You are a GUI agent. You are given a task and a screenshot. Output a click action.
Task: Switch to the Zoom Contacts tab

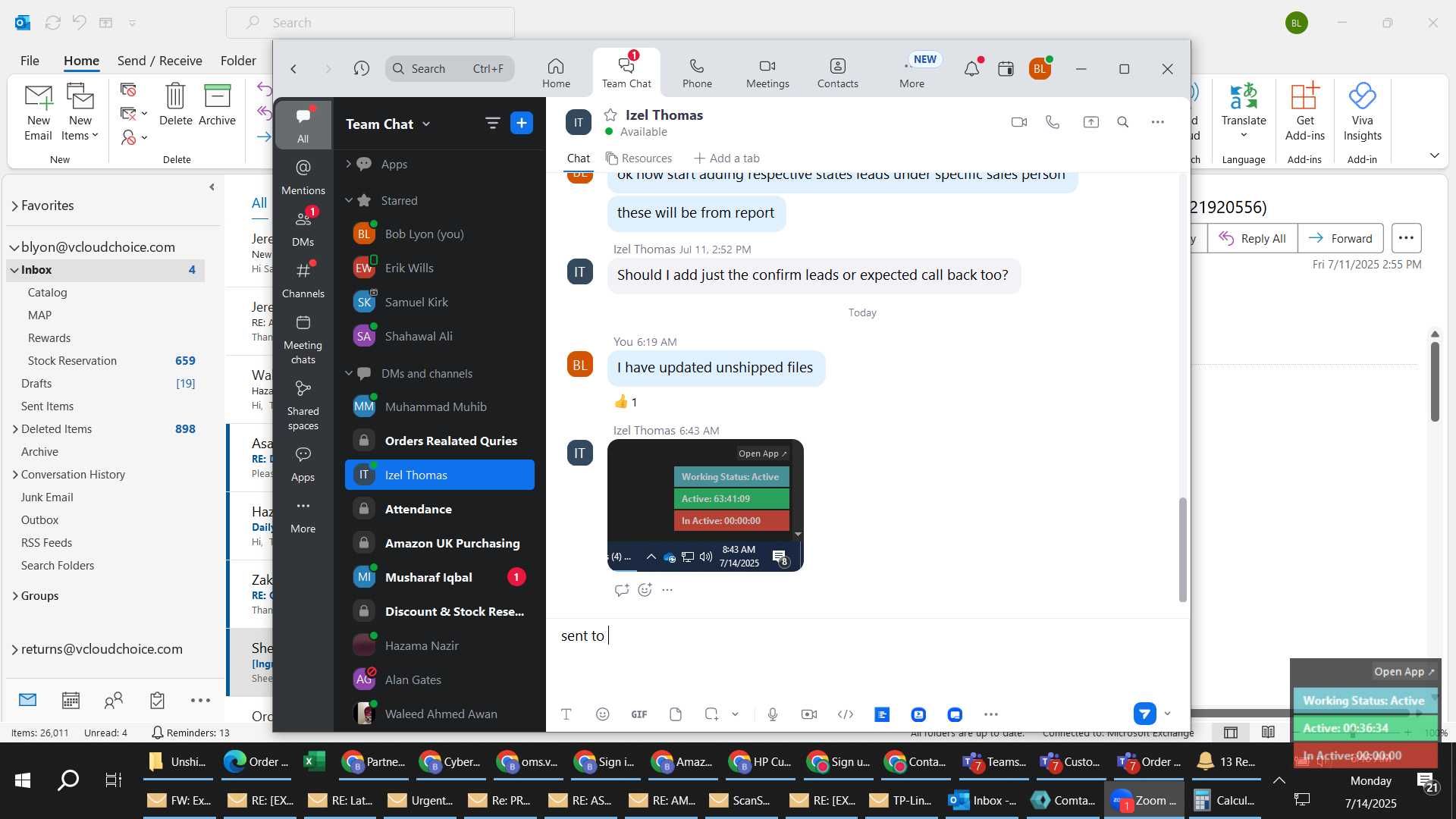[x=837, y=73]
